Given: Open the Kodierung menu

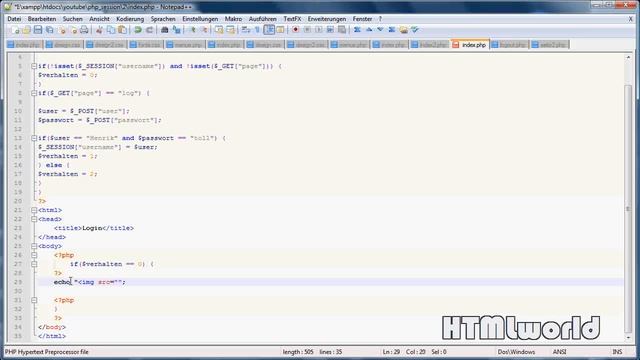Looking at the screenshot, I should (x=130, y=19).
